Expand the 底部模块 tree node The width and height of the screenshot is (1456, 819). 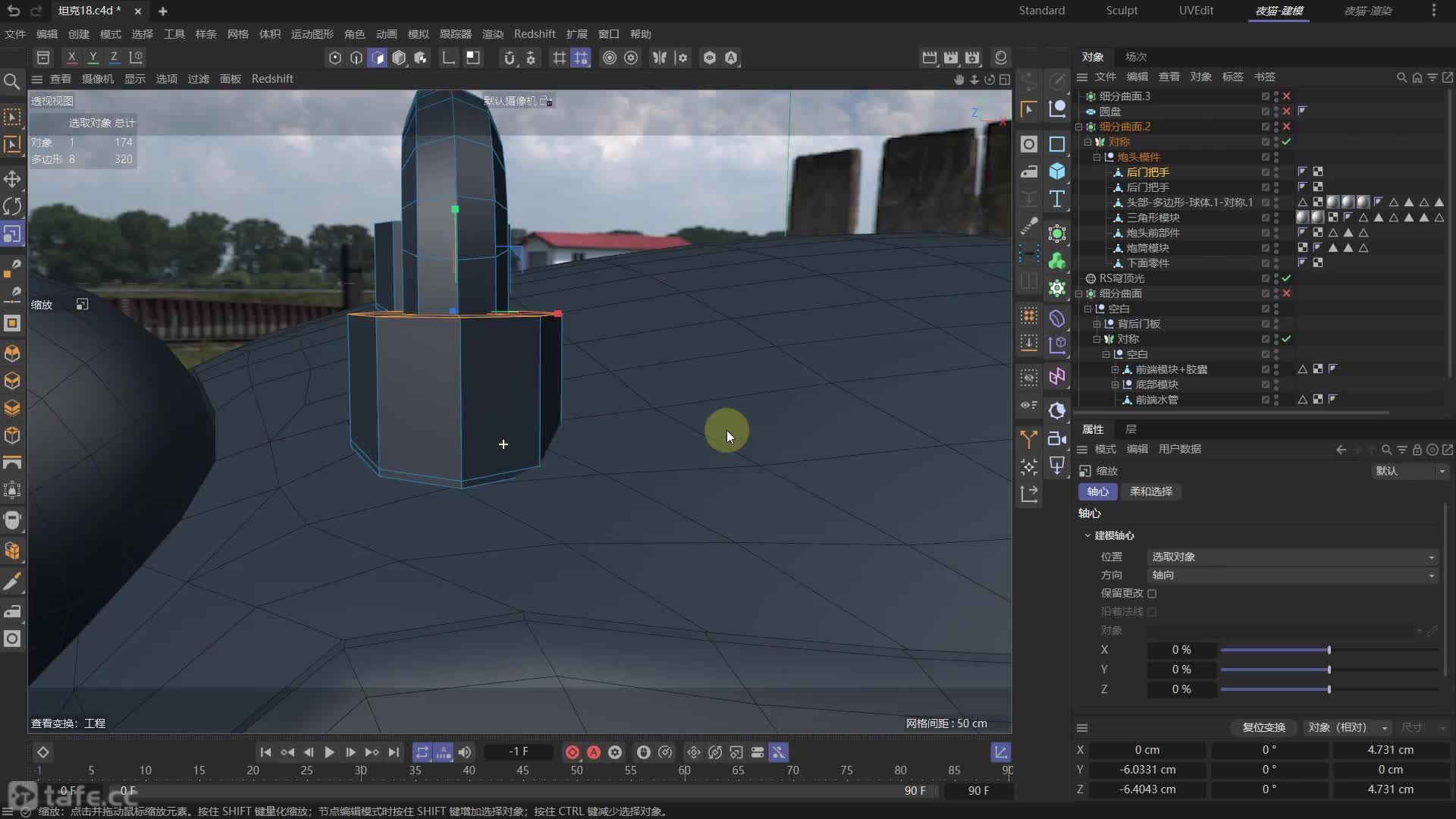click(x=1116, y=384)
